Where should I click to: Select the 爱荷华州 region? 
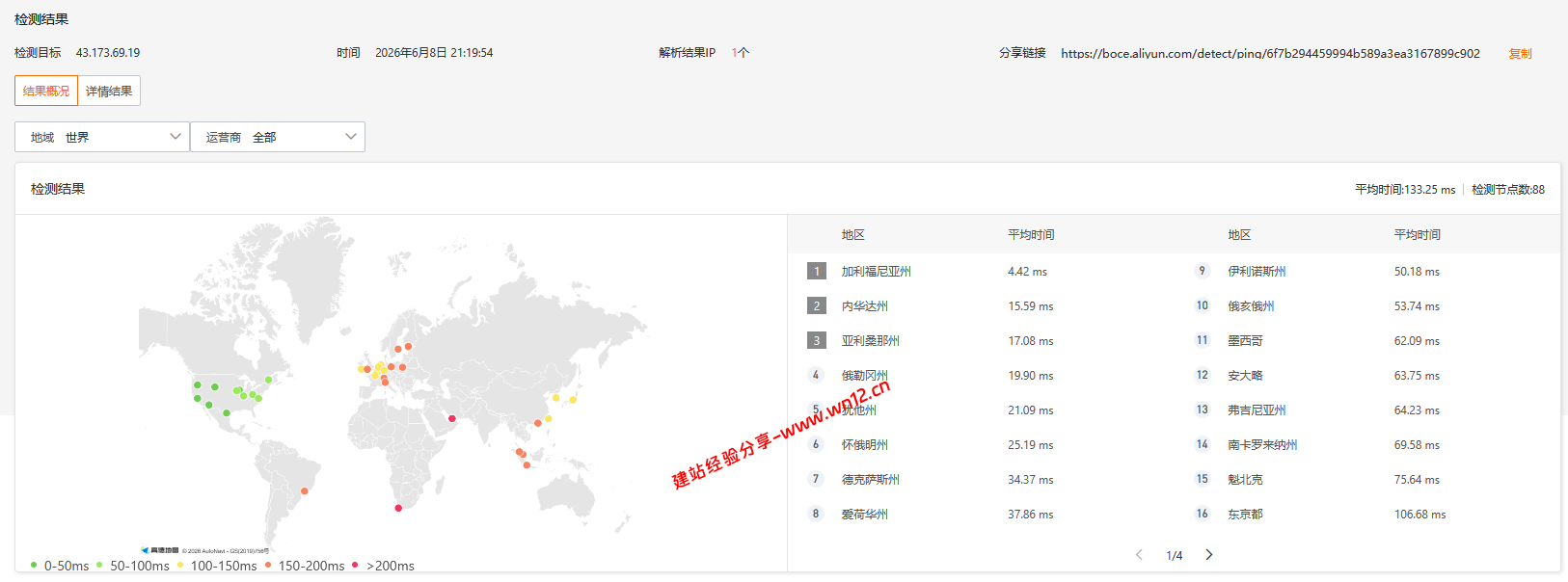click(x=864, y=515)
